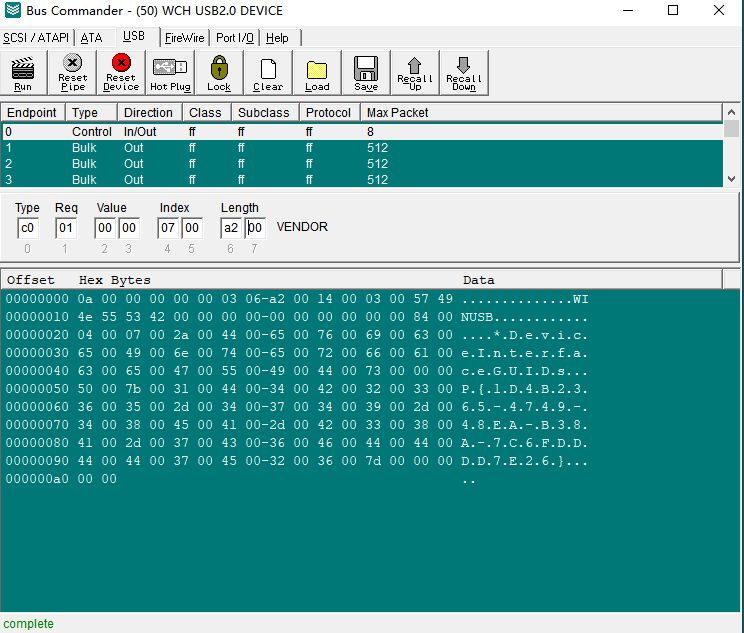Switch to the Port I/O tab

[x=234, y=37]
